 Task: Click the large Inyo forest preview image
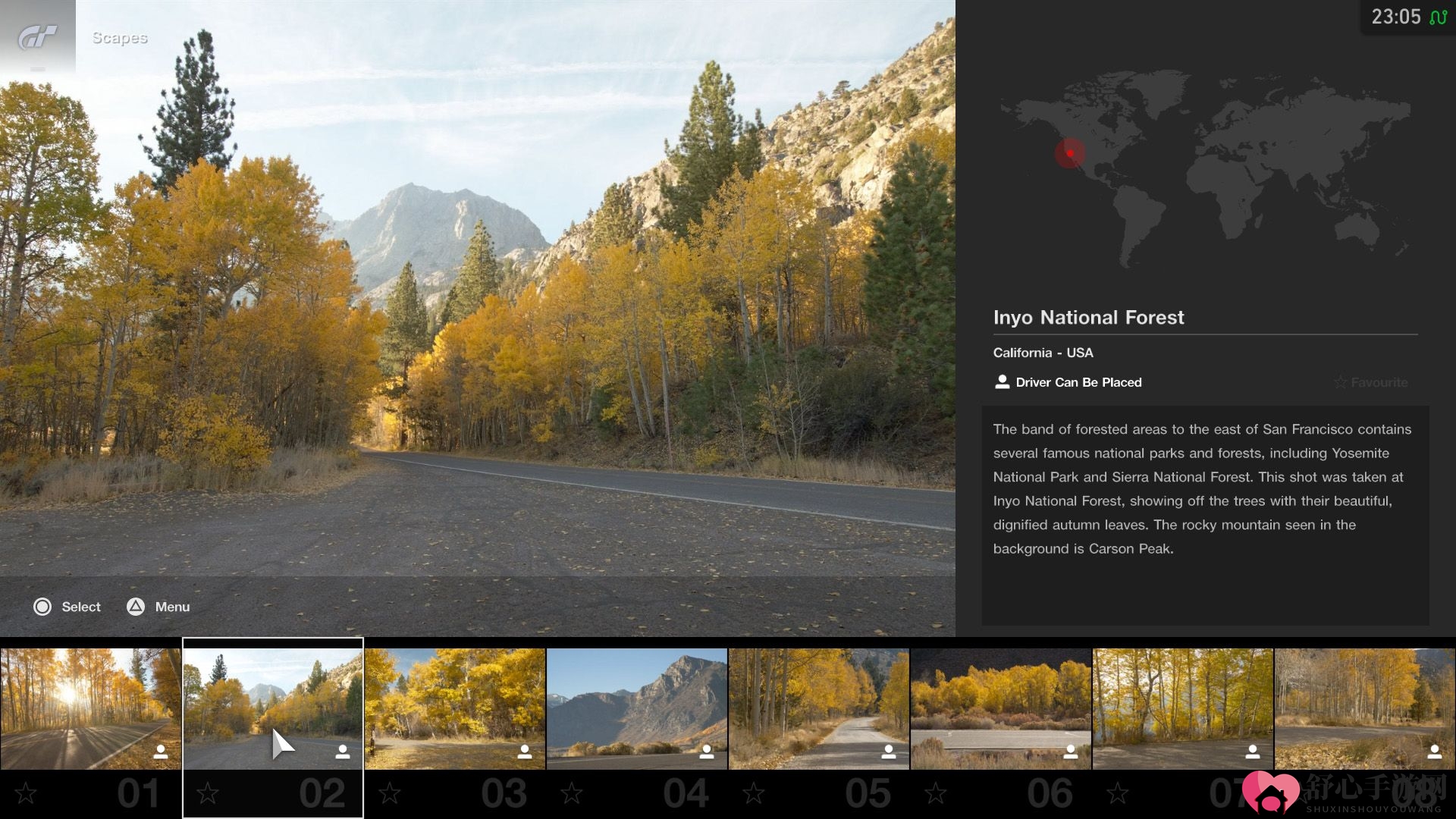click(x=478, y=318)
